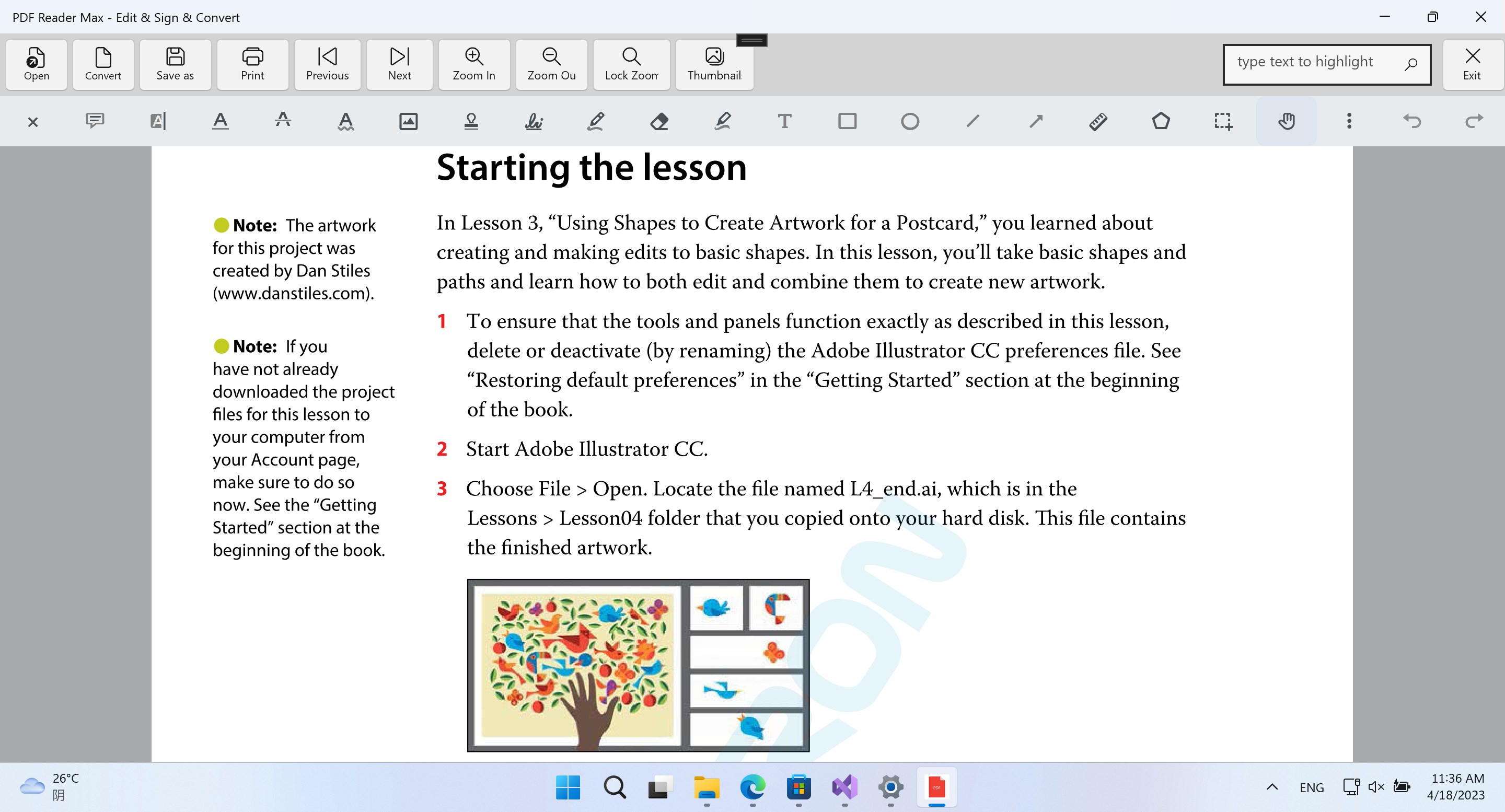
Task: Select the eraser tool
Action: (x=659, y=122)
